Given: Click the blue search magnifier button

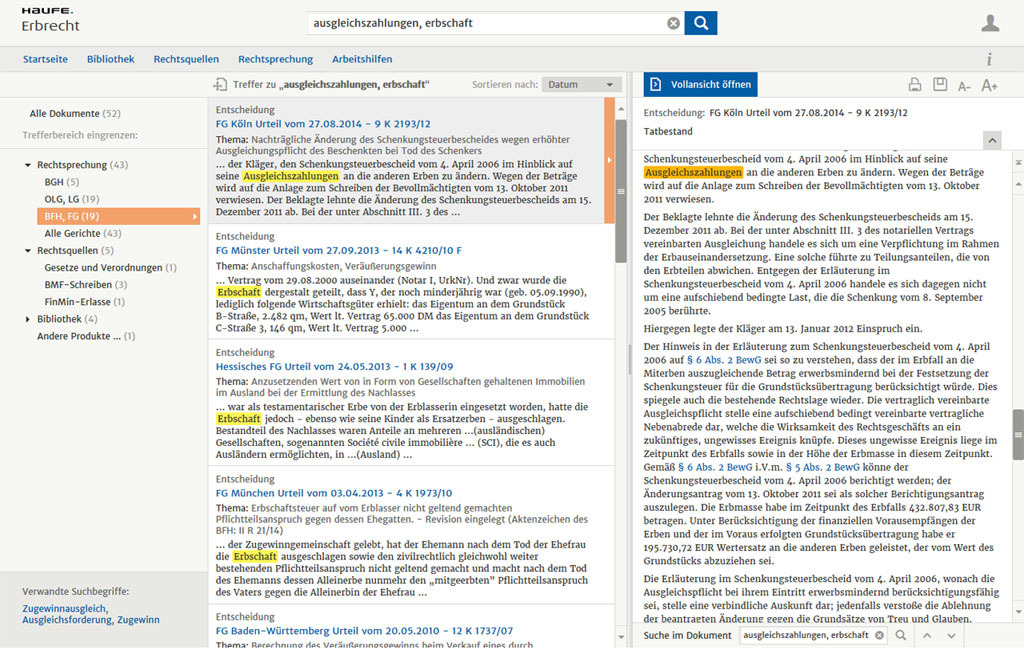Looking at the screenshot, I should pyautogui.click(x=701, y=23).
